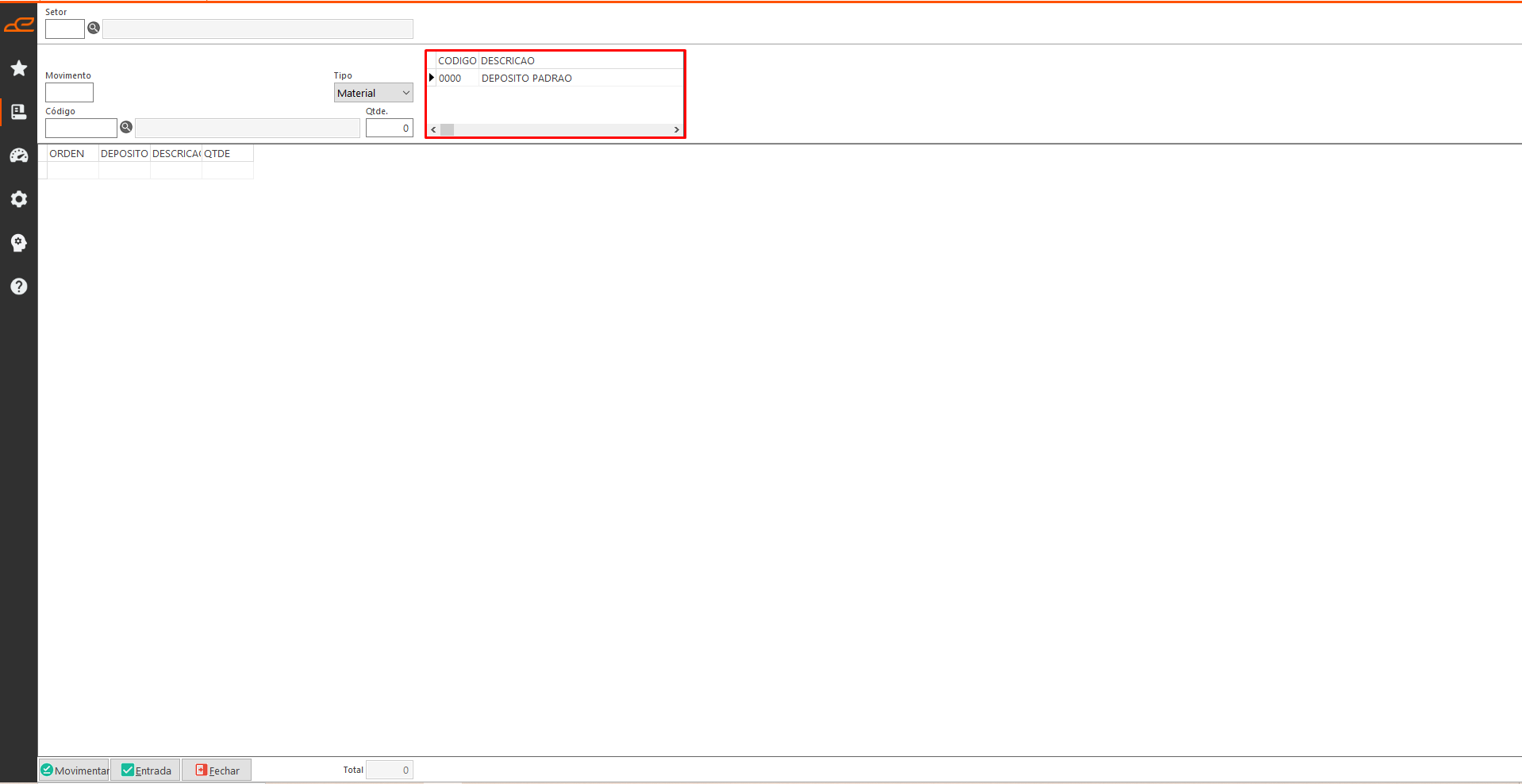Image resolution: width=1522 pixels, height=784 pixels.
Task: Expand the Tipo dropdown showing Material
Action: click(373, 93)
